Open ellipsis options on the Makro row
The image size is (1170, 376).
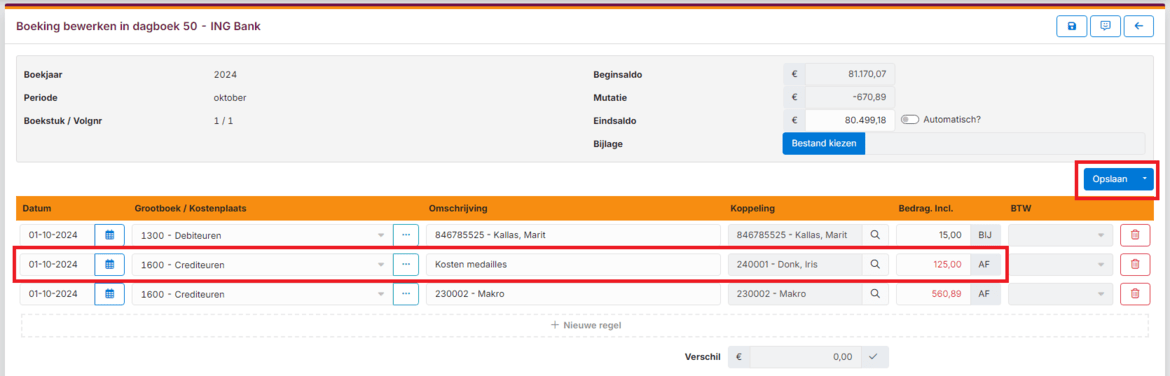tap(406, 294)
